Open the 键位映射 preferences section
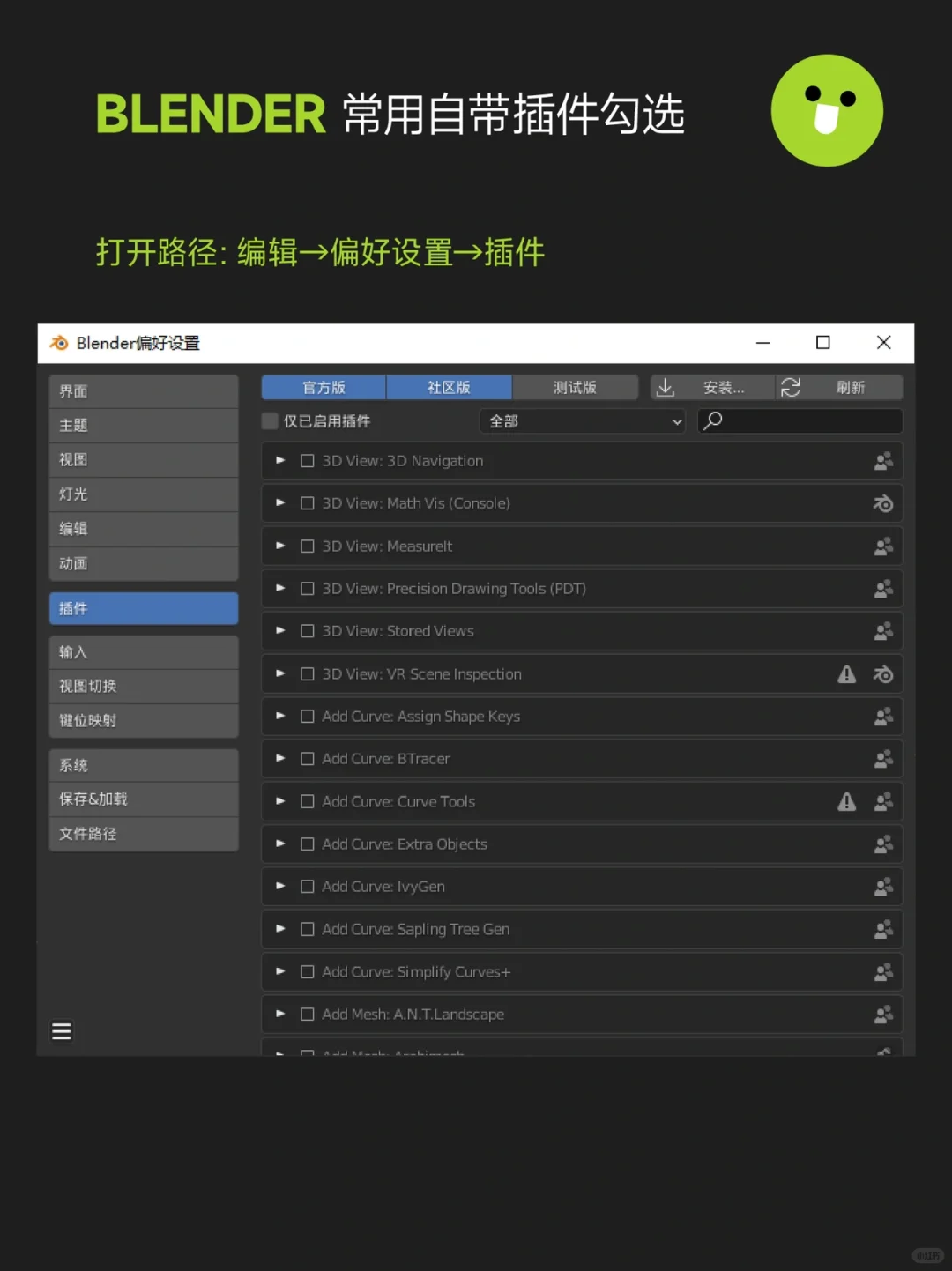The height and width of the screenshot is (1271, 952). tap(144, 721)
